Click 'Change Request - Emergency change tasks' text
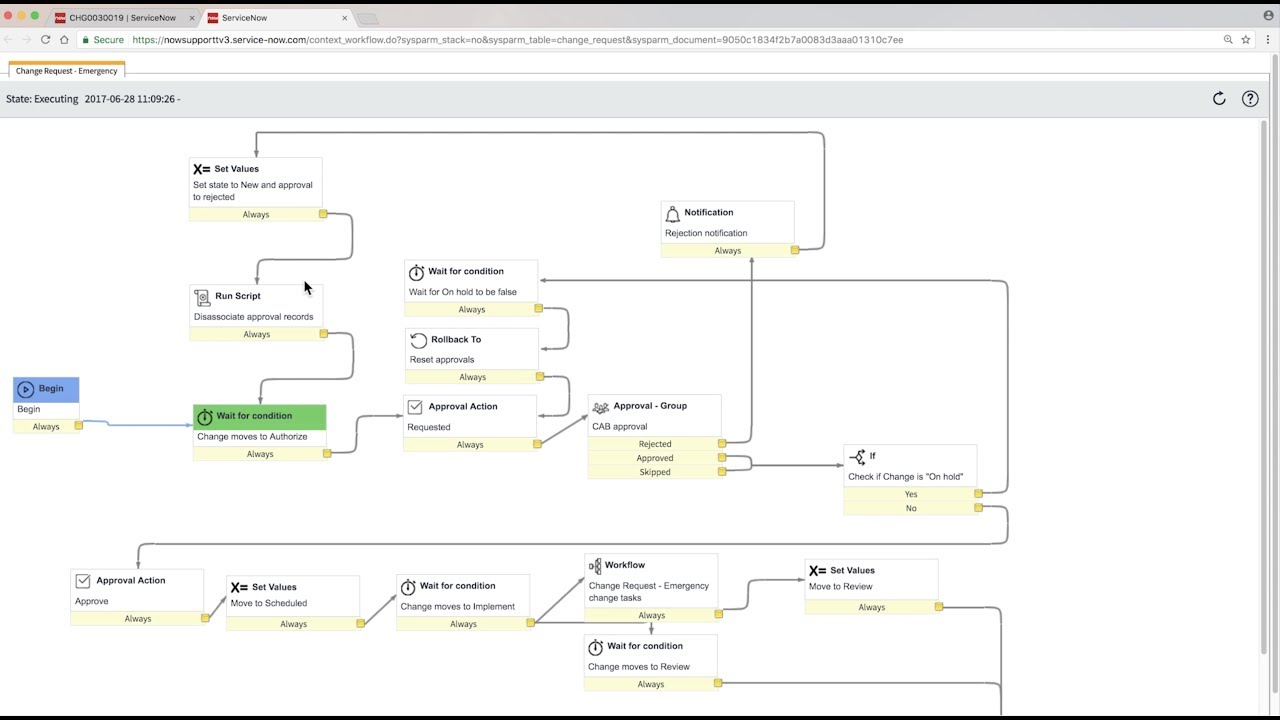This screenshot has height=720, width=1280. [x=649, y=592]
